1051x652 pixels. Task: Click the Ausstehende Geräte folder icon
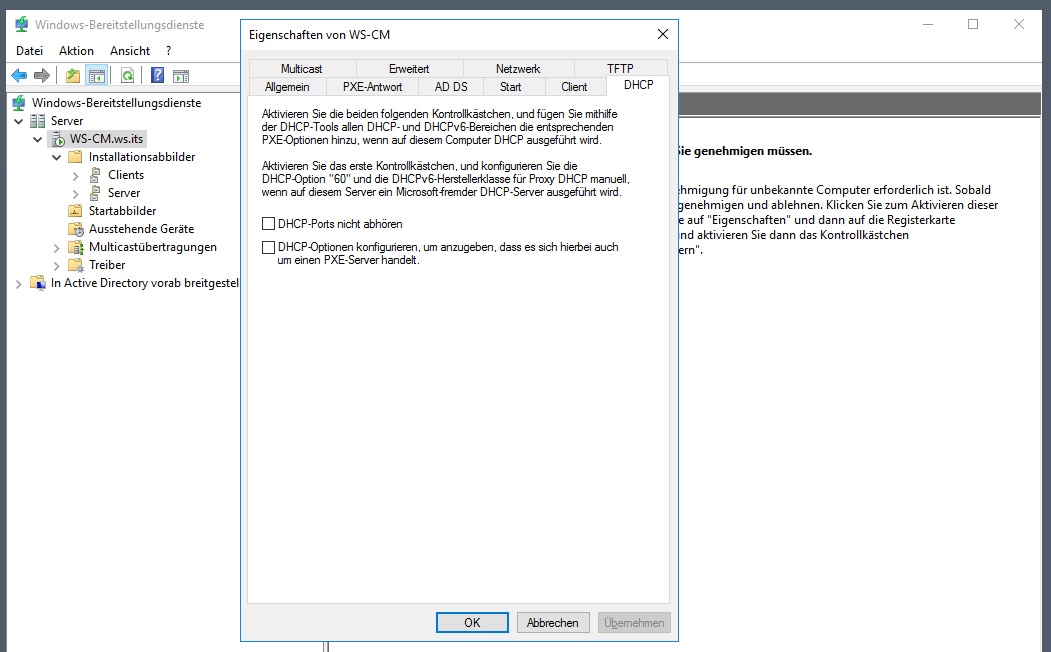point(76,229)
